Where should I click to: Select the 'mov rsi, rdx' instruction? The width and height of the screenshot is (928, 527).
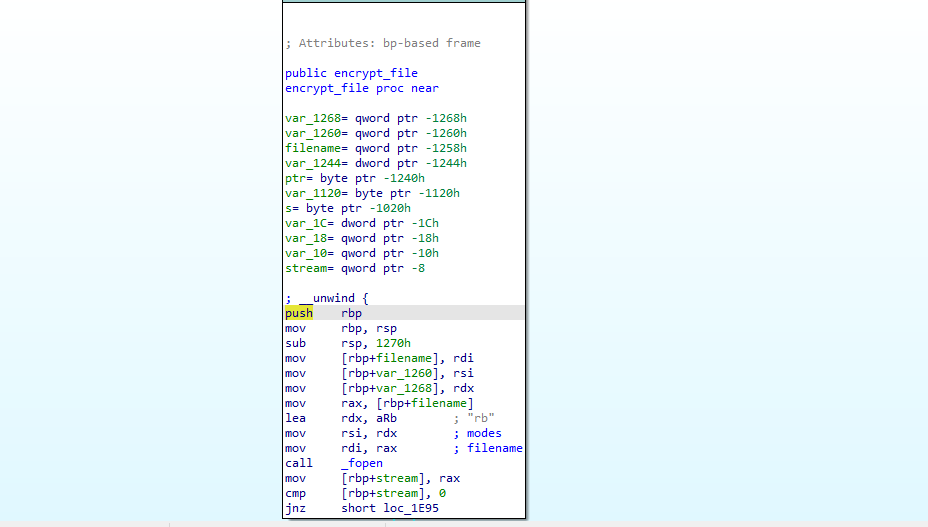pos(341,433)
